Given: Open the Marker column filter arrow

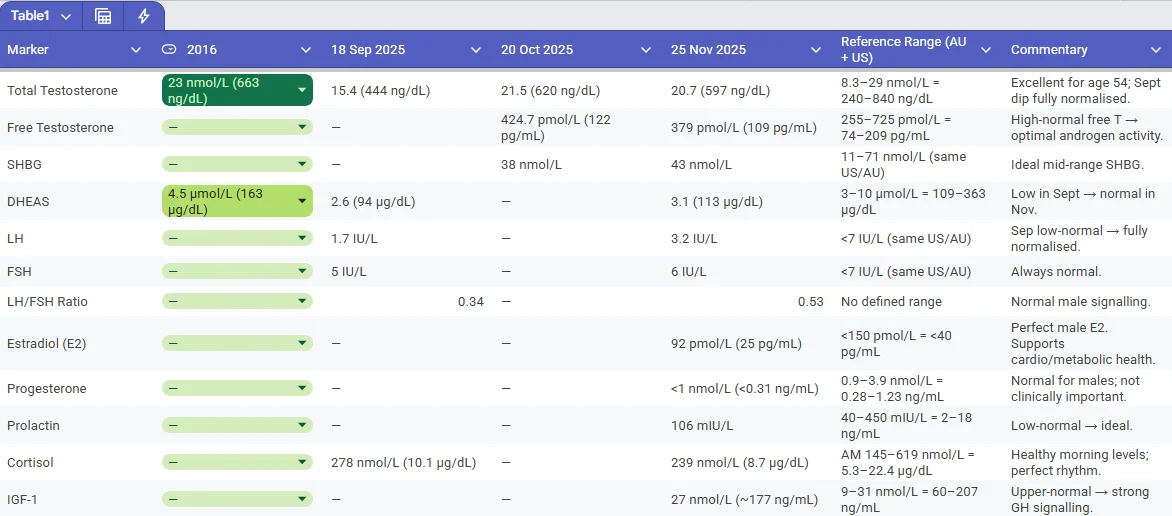Looking at the screenshot, I should (136, 50).
